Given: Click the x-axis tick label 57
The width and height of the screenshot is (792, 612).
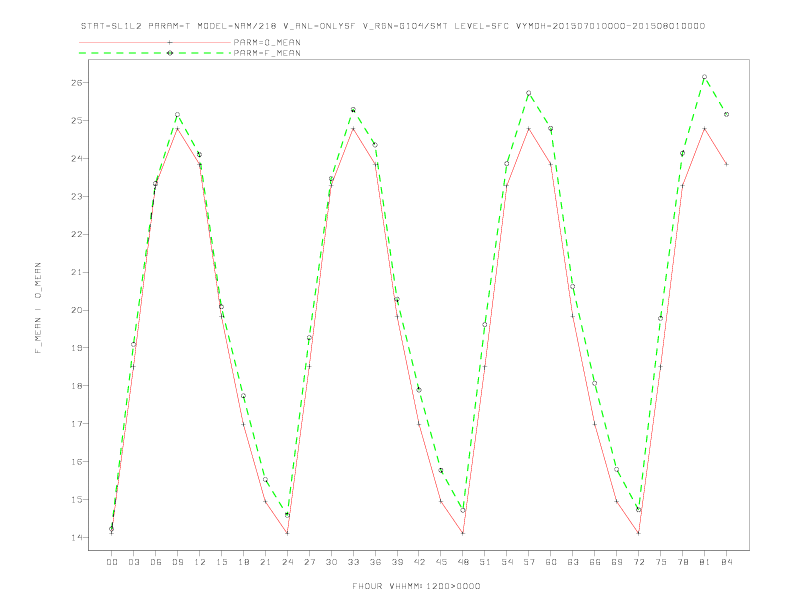Looking at the screenshot, I should point(529,562).
